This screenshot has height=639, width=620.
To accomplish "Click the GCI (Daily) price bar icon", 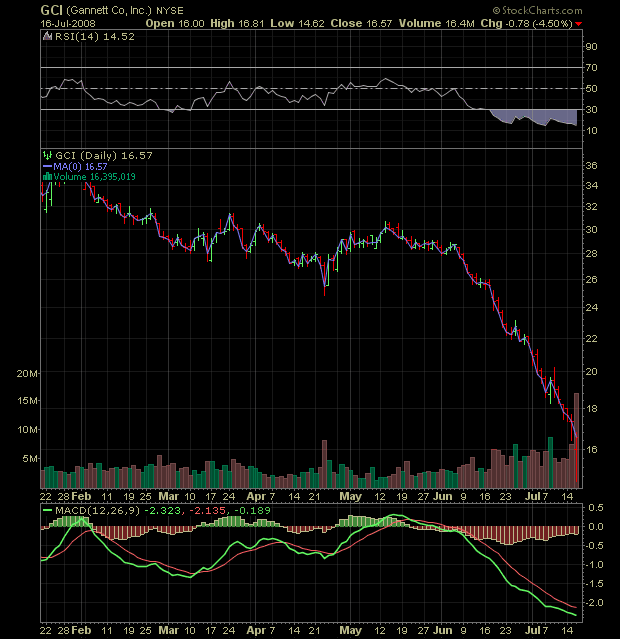I will 47,155.
